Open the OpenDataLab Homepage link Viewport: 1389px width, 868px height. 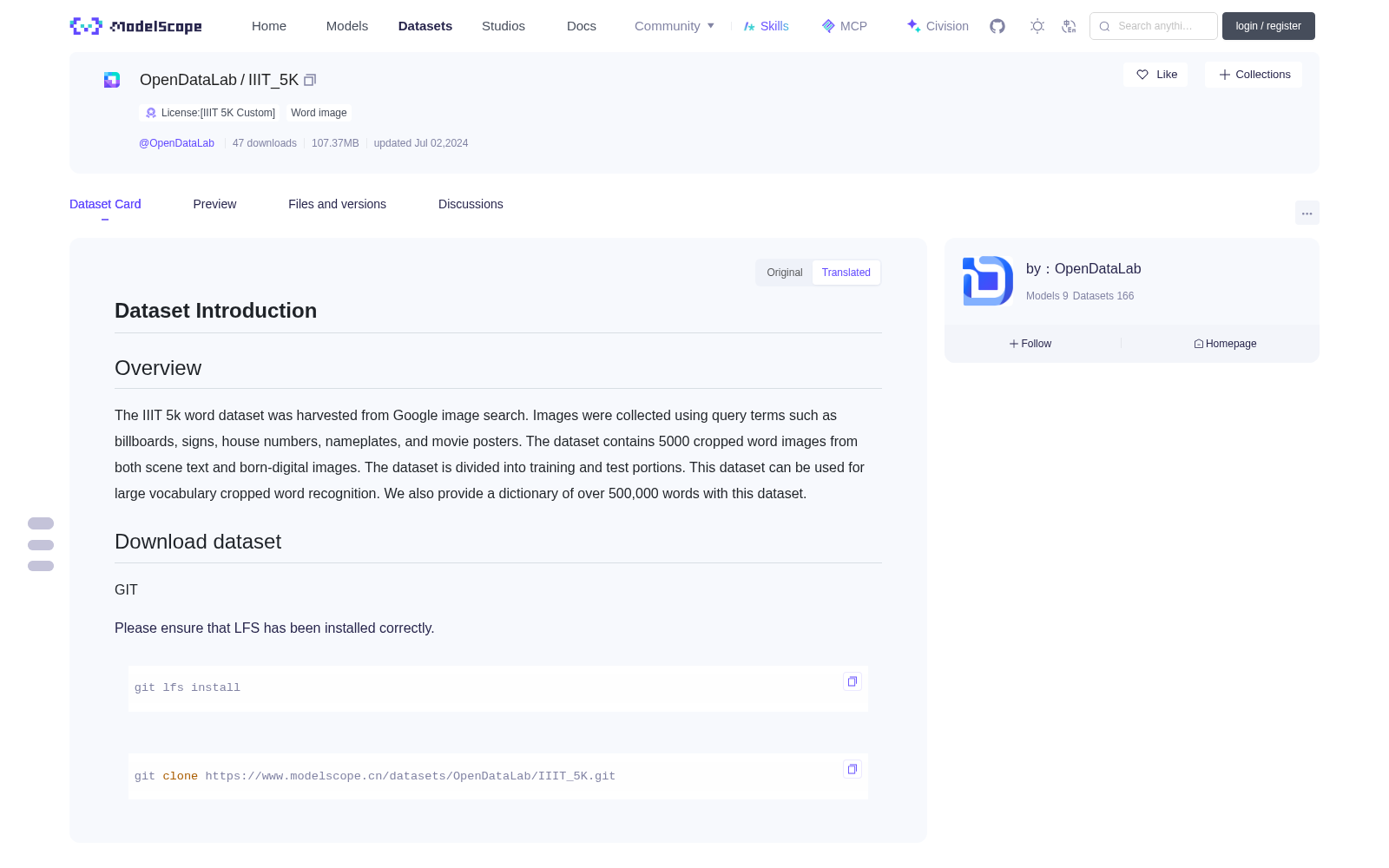1225,344
